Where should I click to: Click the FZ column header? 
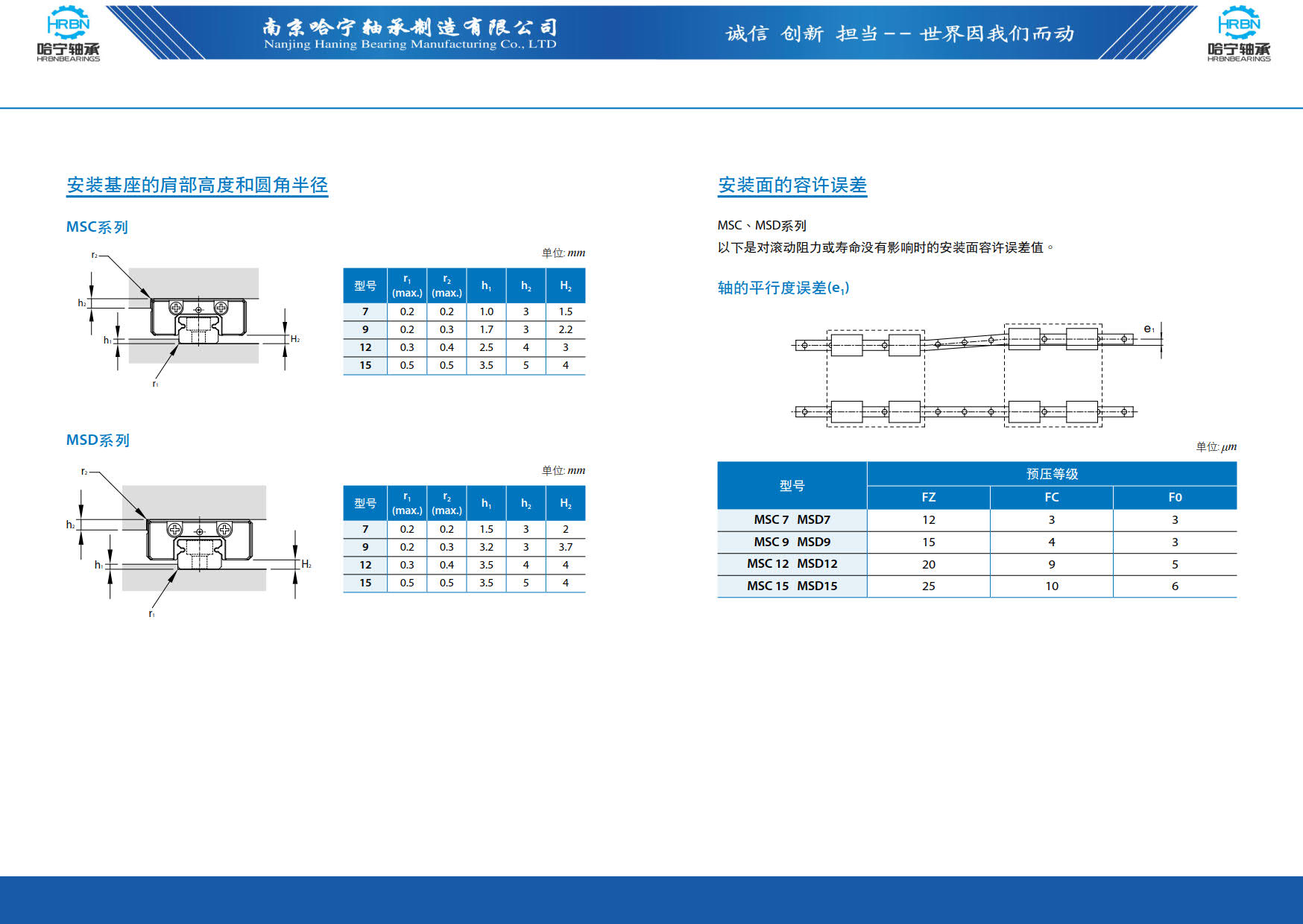929,498
